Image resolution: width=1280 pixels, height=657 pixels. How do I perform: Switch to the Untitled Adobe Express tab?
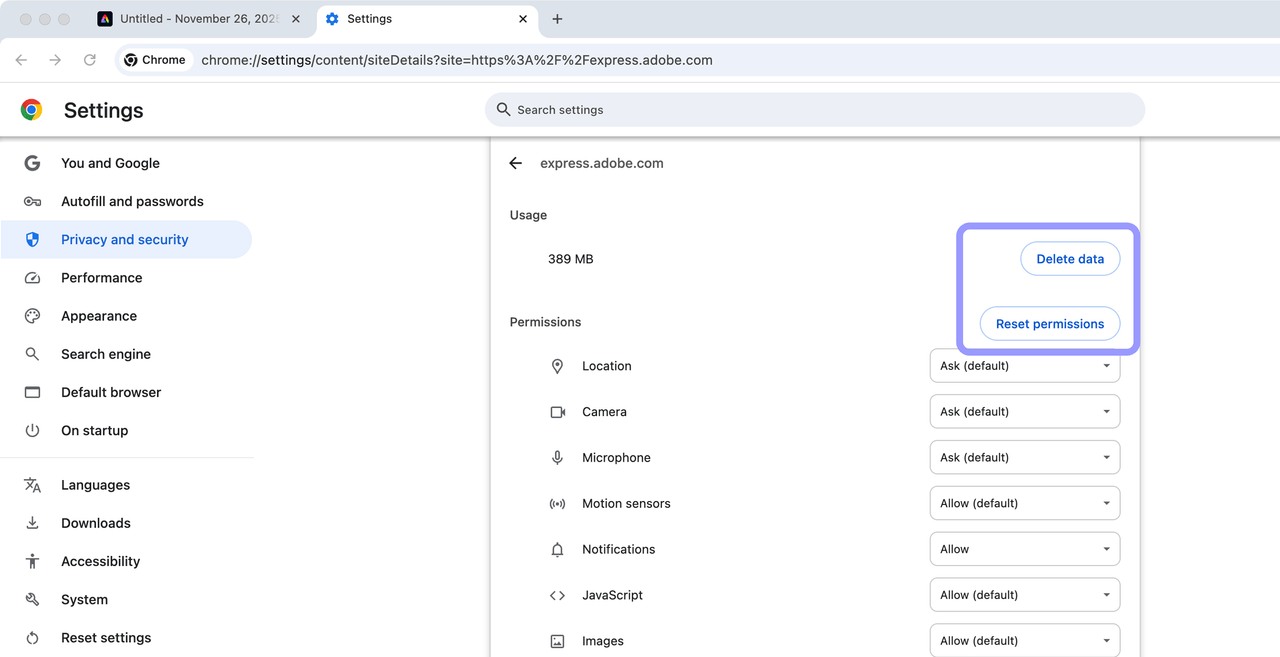[x=195, y=19]
